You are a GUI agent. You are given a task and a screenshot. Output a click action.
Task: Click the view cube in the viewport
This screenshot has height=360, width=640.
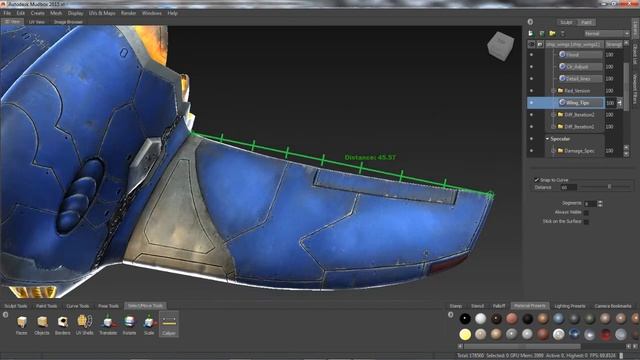[501, 46]
